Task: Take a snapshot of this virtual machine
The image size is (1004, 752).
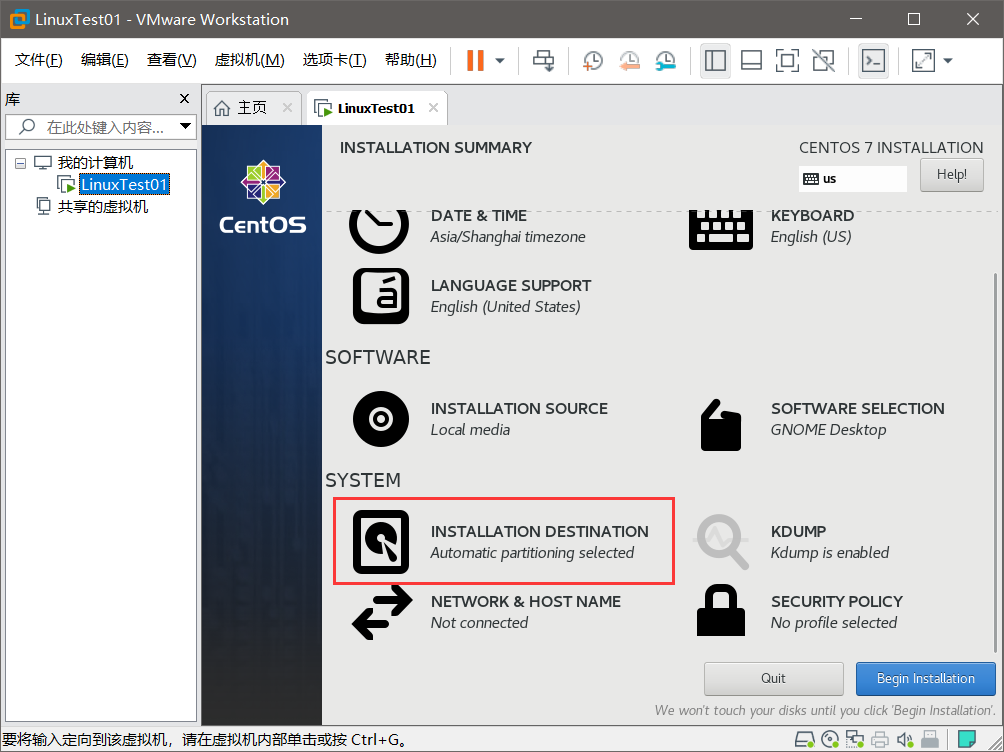Action: tap(593, 61)
